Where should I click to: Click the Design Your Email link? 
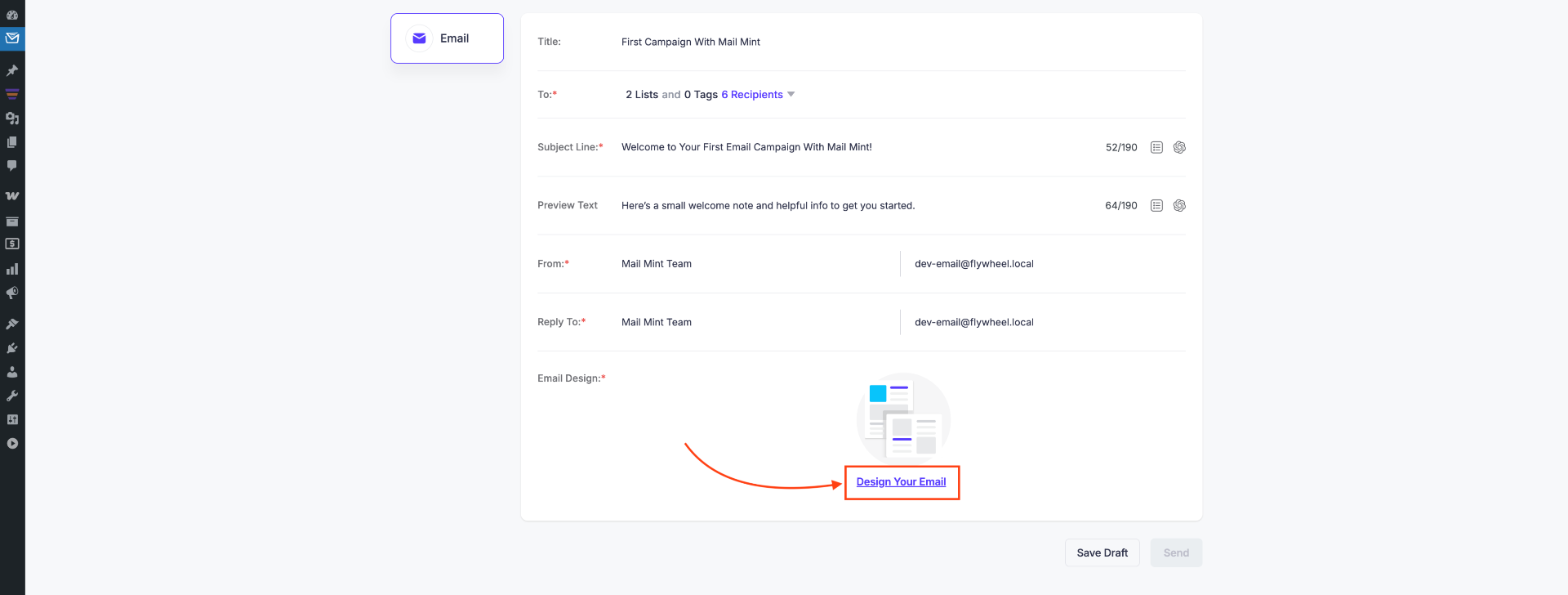click(901, 482)
